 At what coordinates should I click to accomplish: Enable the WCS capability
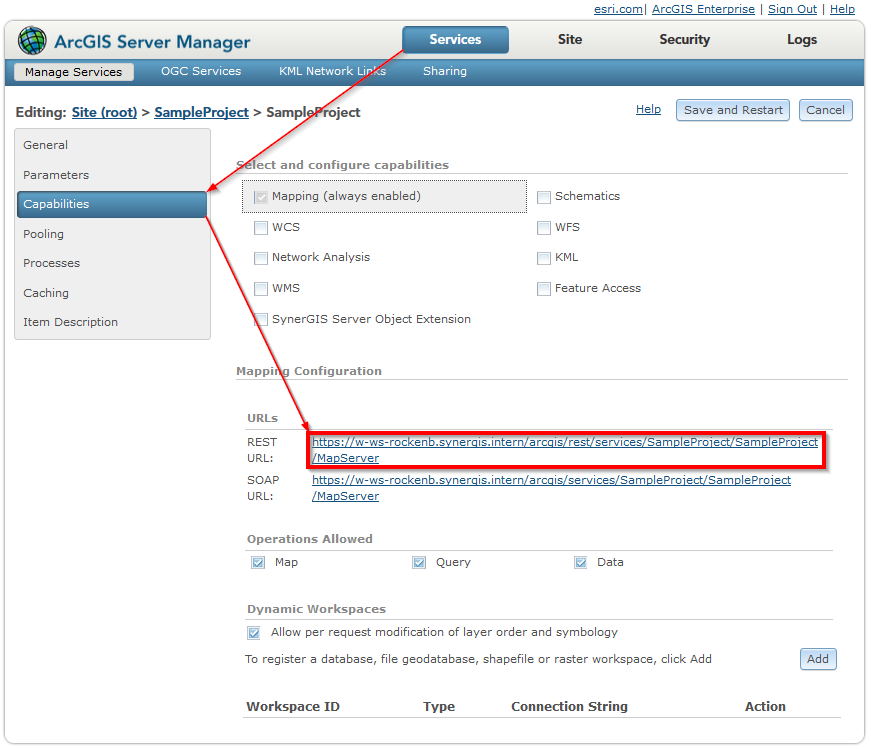click(261, 227)
